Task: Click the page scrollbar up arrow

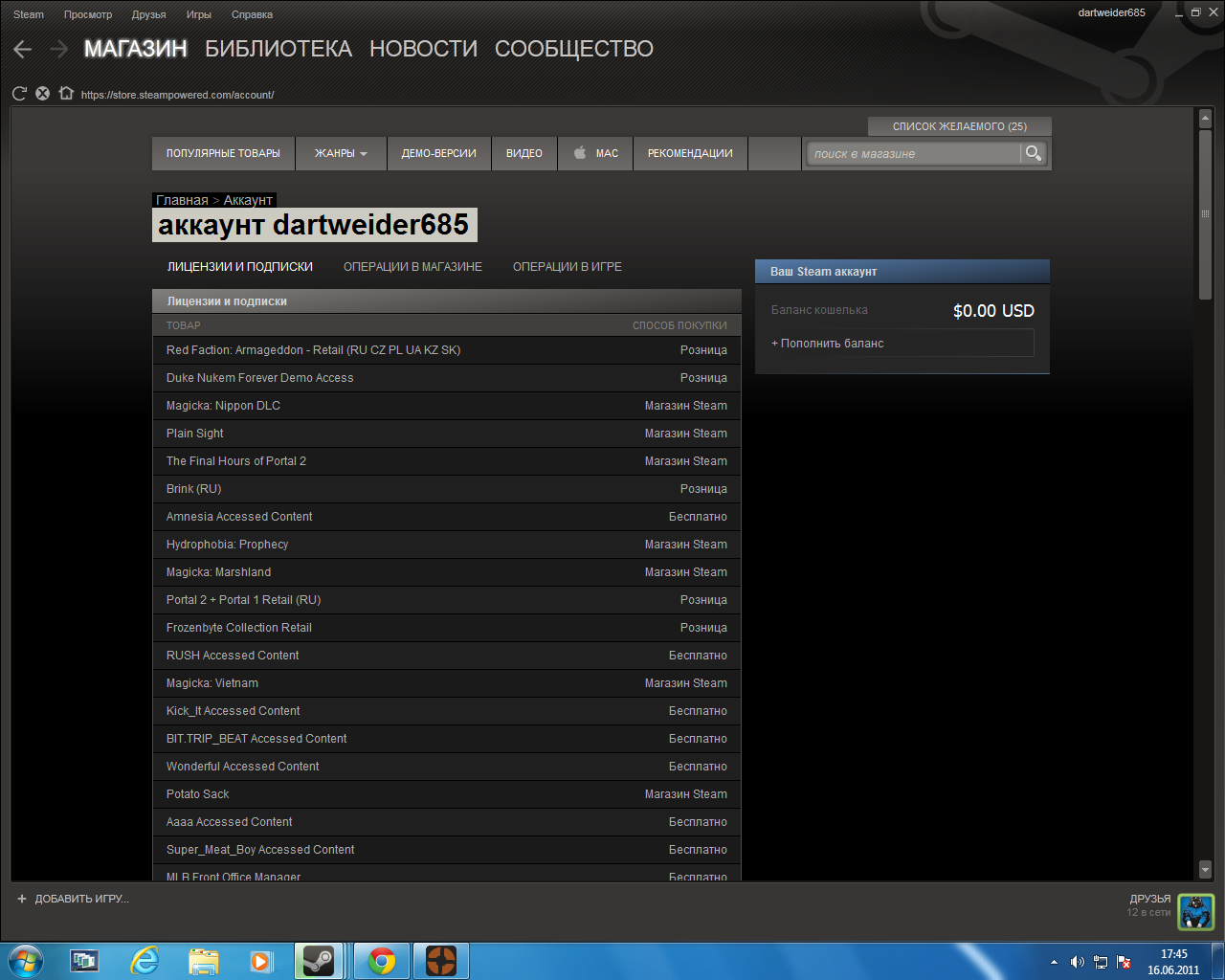Action: pos(1205,119)
